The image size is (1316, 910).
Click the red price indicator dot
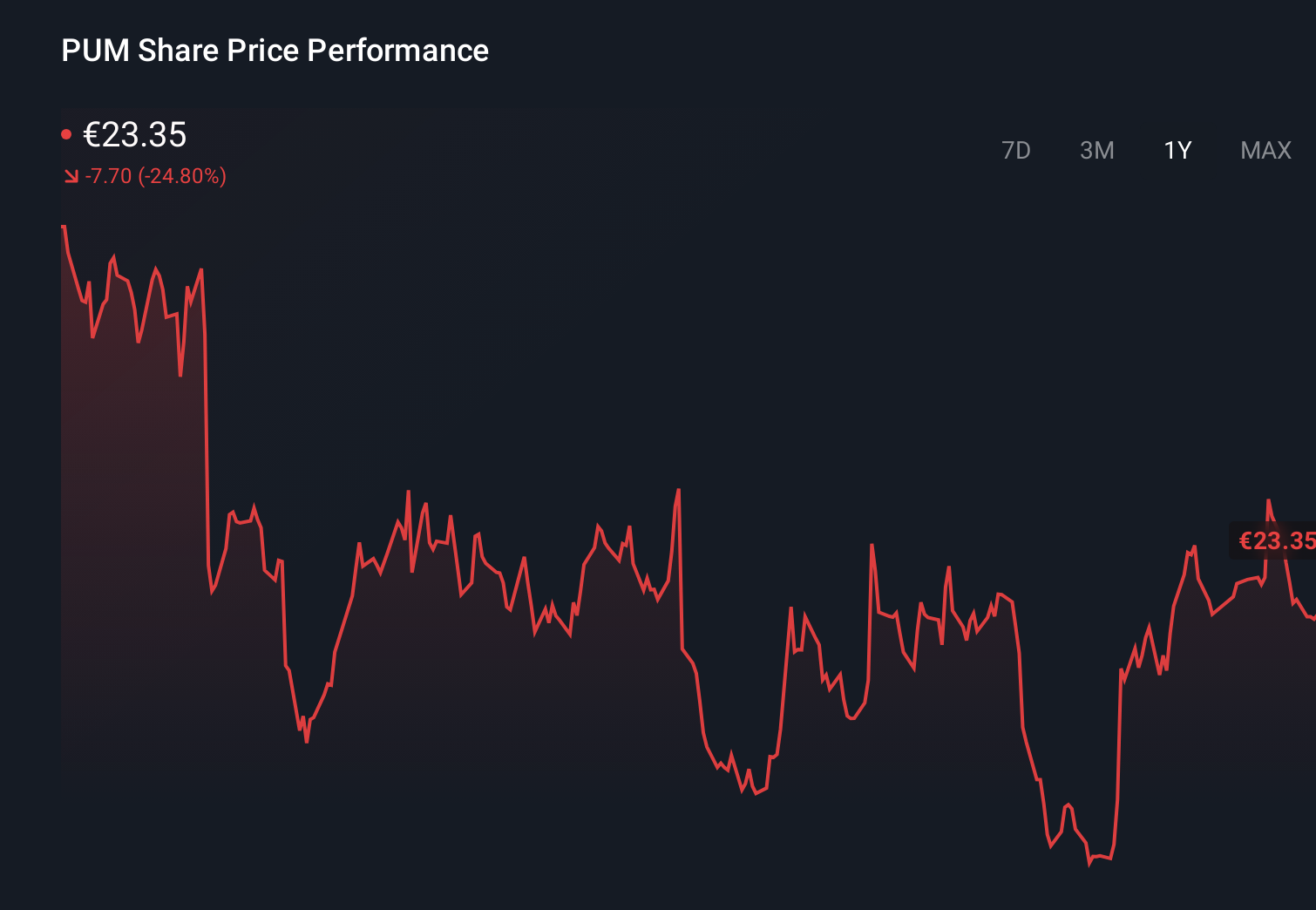[66, 133]
